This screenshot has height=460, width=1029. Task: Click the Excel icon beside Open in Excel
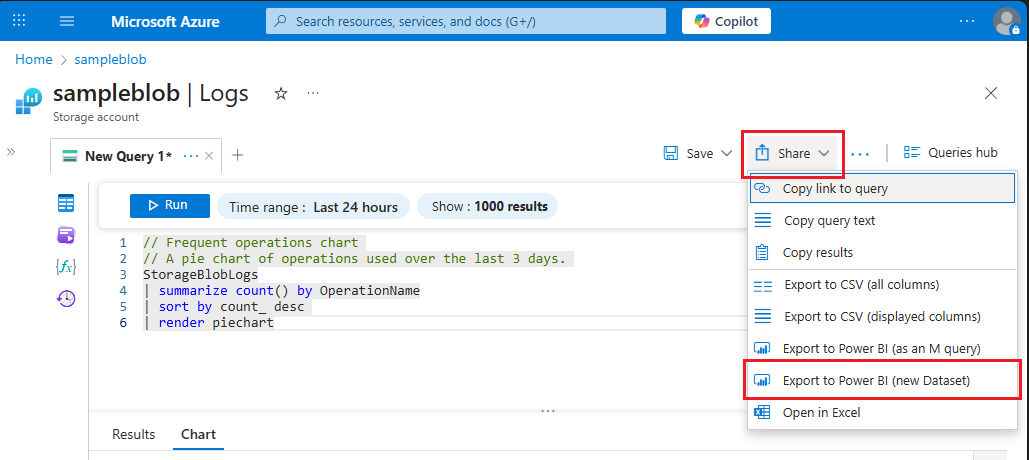762,412
